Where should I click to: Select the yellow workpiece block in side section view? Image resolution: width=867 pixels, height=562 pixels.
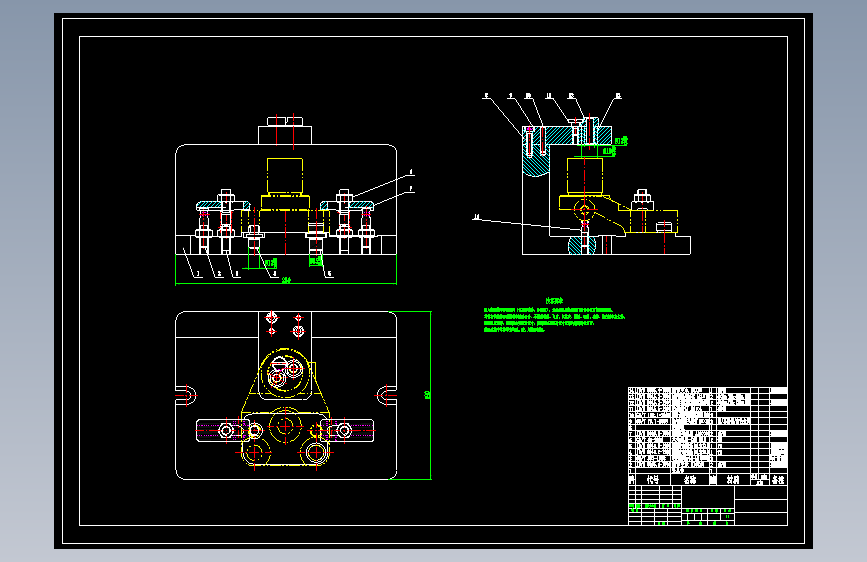pos(585,175)
